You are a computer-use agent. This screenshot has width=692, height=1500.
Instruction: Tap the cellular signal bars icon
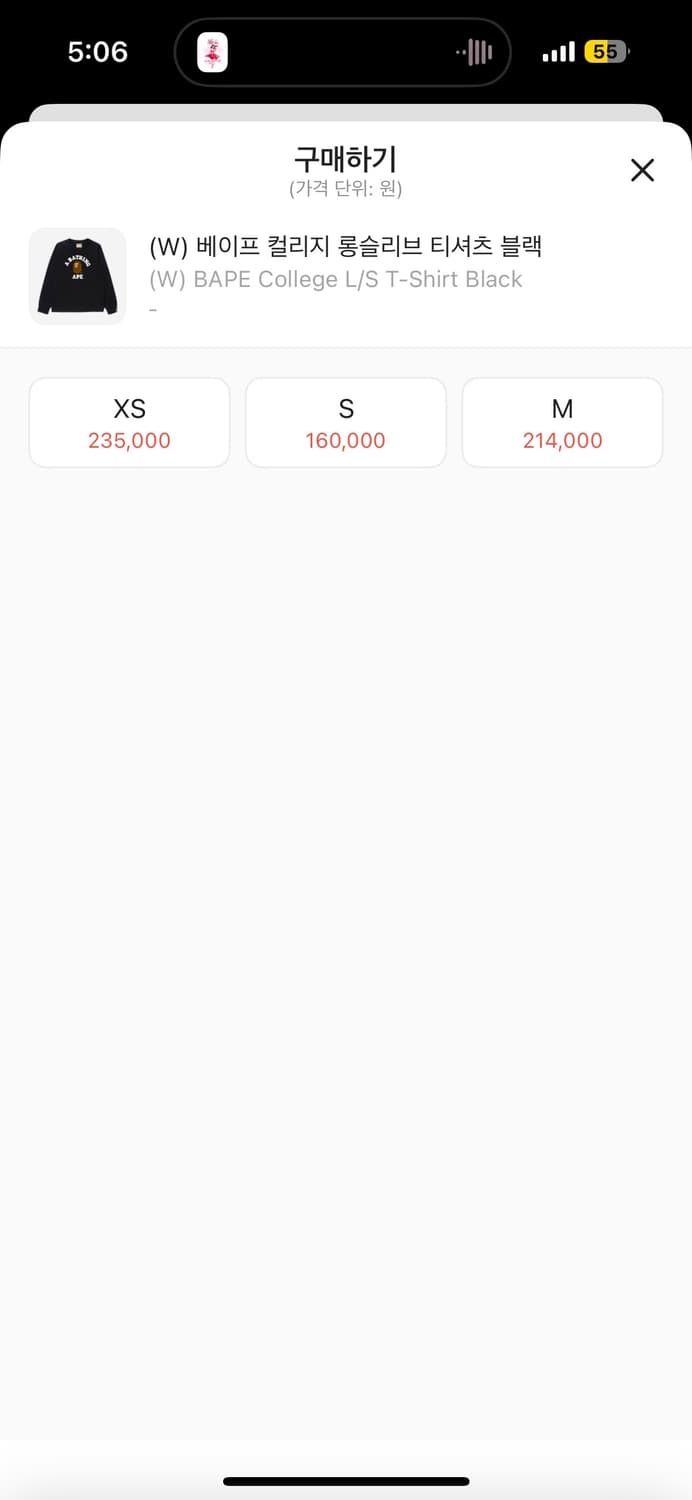click(558, 52)
